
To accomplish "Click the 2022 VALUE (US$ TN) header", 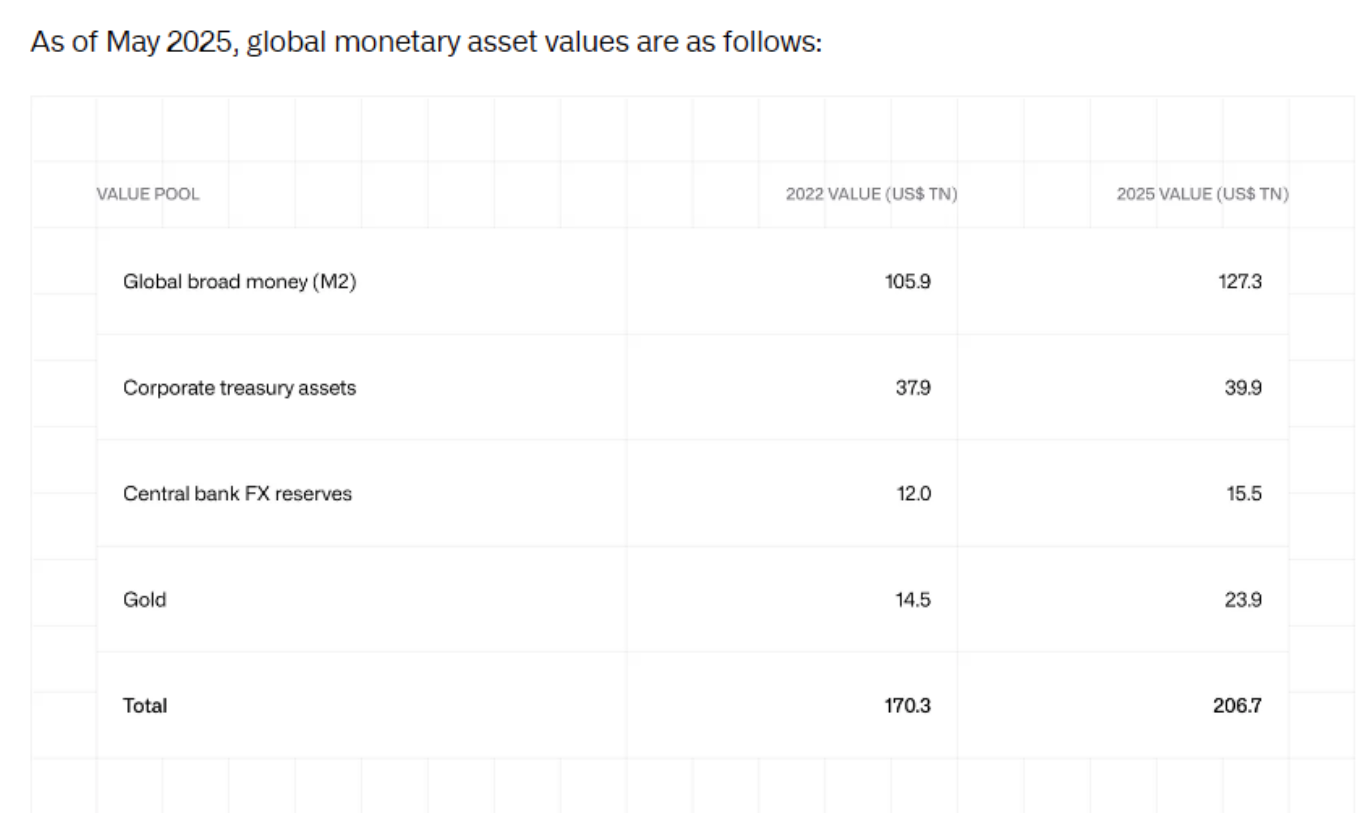I will pos(871,194).
